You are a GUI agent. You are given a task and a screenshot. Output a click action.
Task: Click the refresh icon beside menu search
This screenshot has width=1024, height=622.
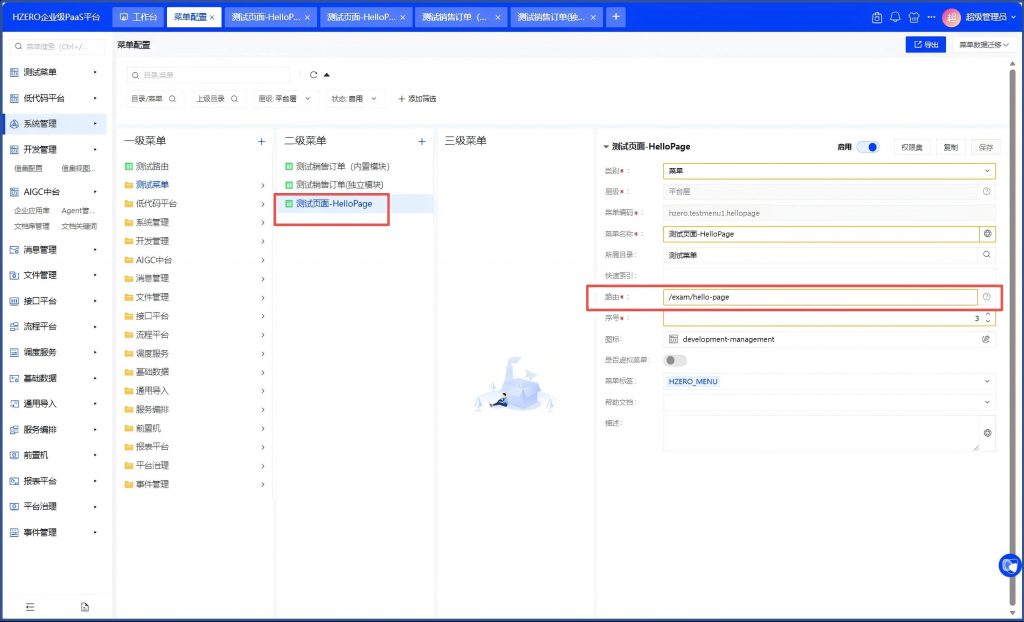(x=313, y=74)
